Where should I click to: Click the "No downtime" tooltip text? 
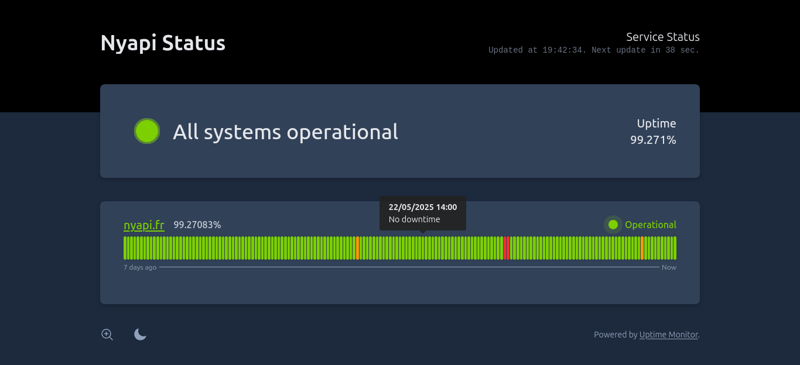coord(414,220)
